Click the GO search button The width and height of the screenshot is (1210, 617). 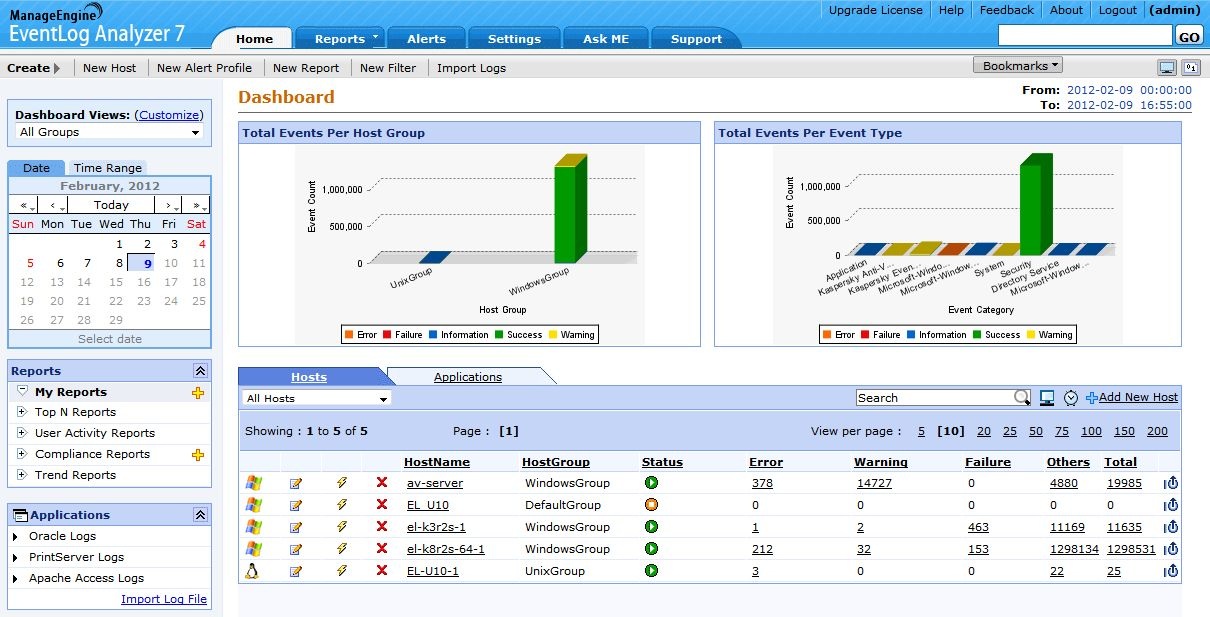click(1188, 36)
